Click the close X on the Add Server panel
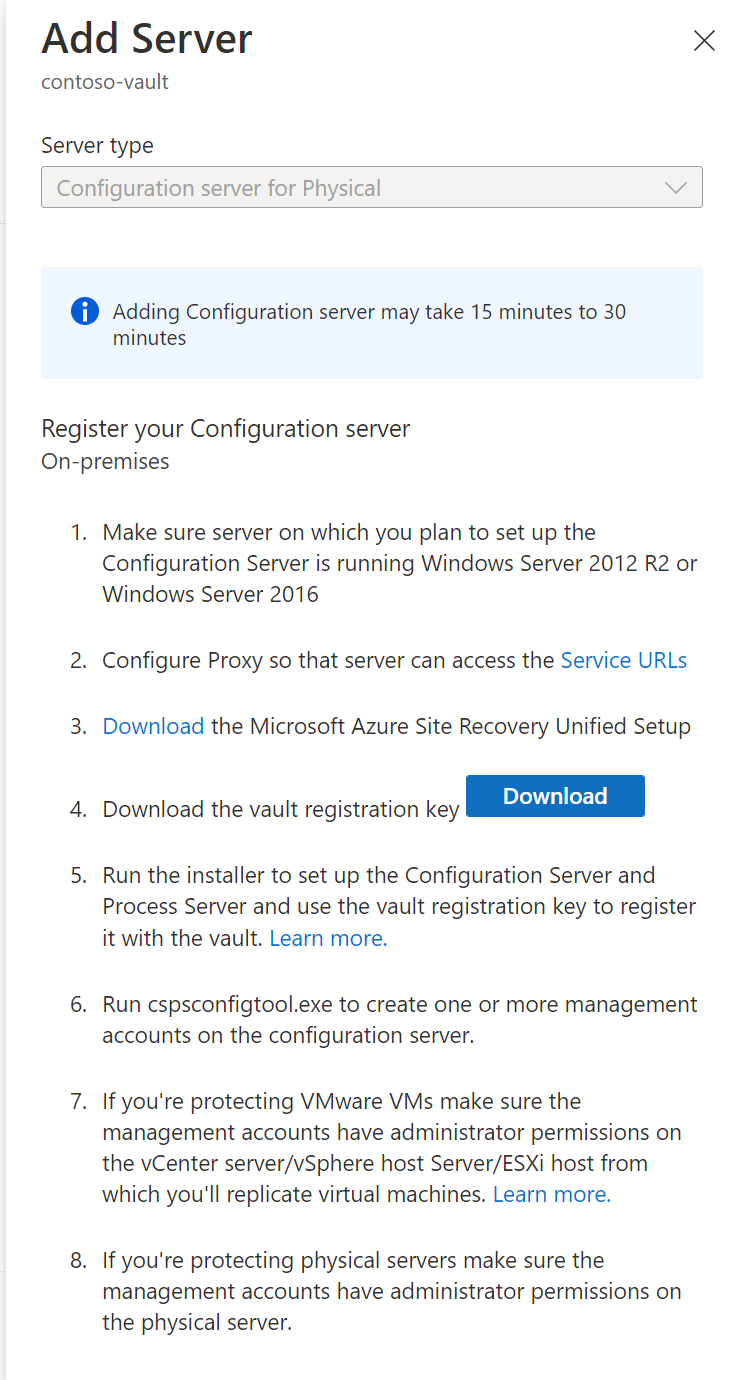The height and width of the screenshot is (1380, 731). coord(704,41)
